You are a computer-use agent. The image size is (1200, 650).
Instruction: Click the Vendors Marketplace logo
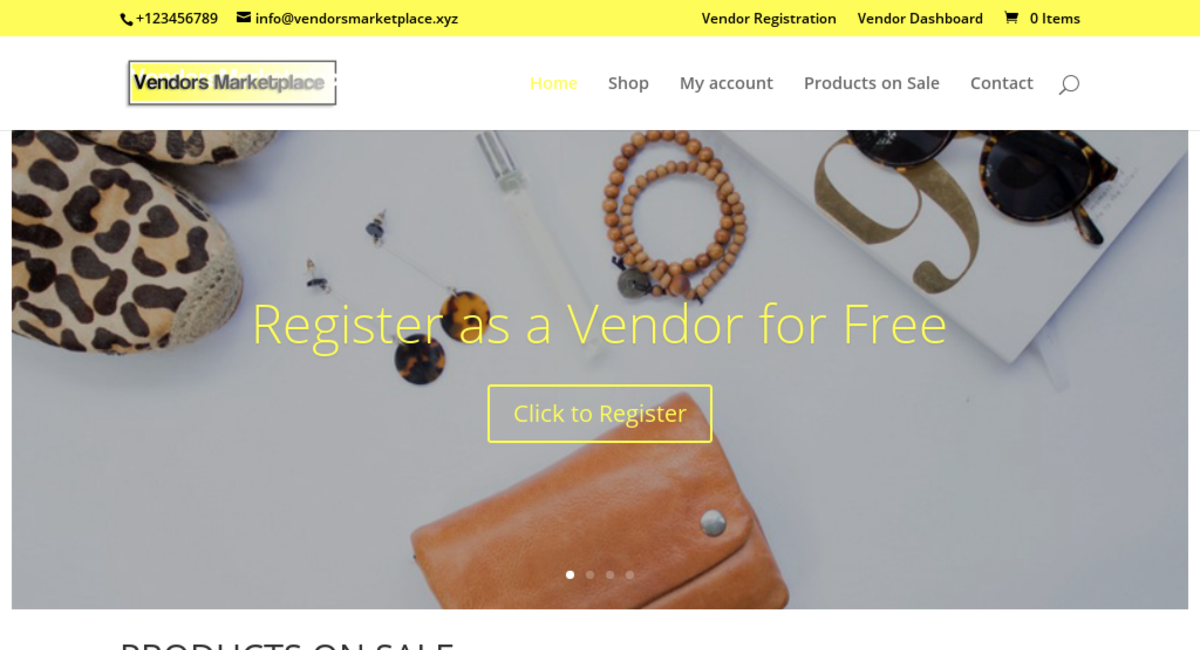tap(232, 83)
